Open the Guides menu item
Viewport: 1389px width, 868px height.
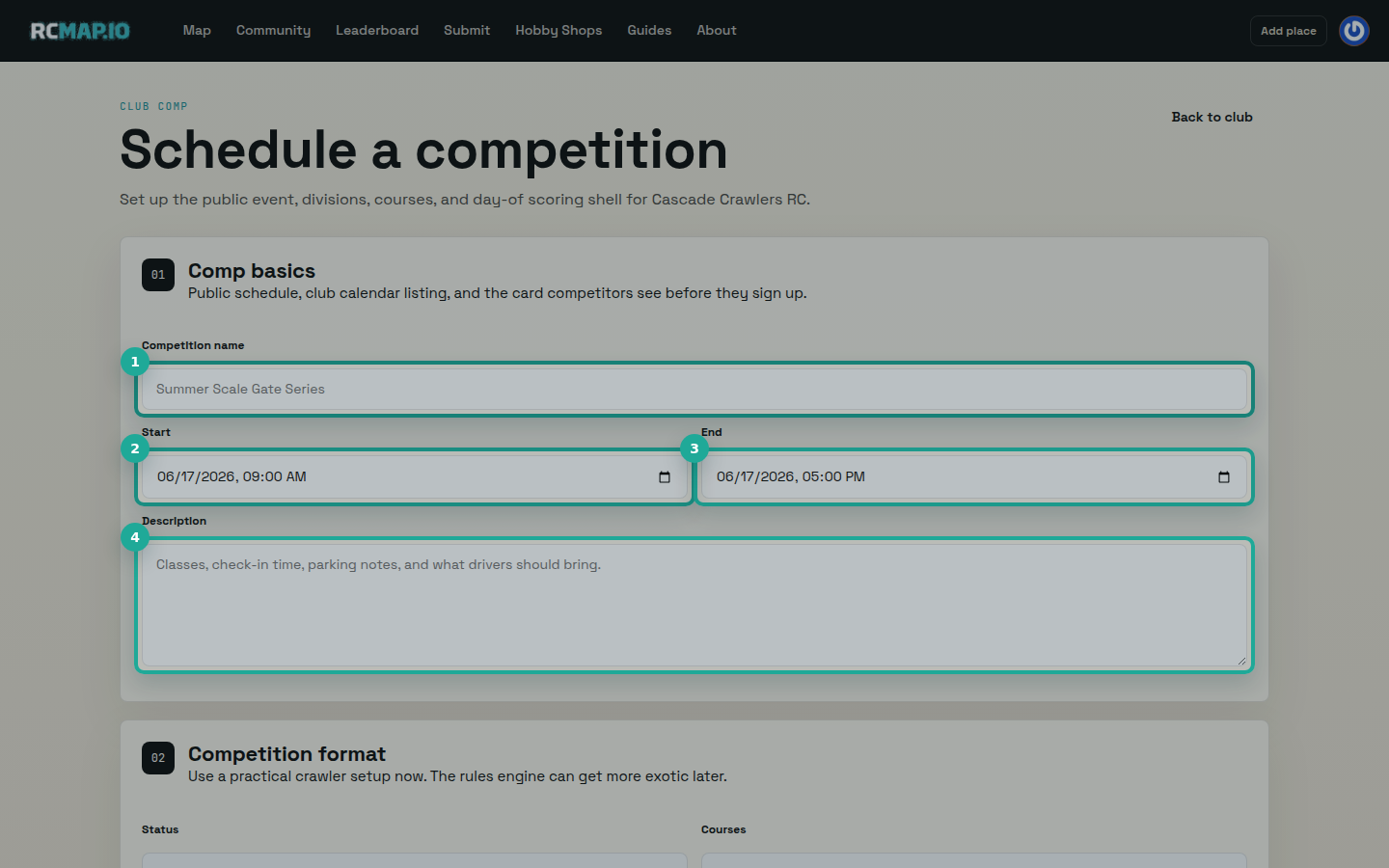point(649,31)
